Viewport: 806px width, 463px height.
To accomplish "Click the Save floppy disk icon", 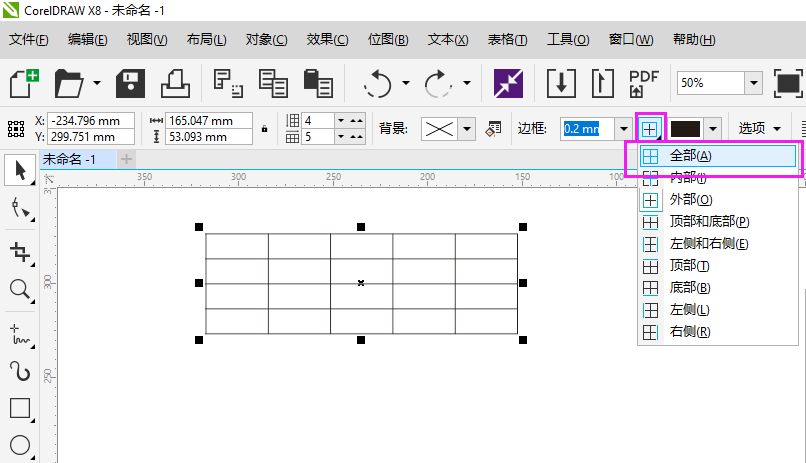I will pos(130,83).
